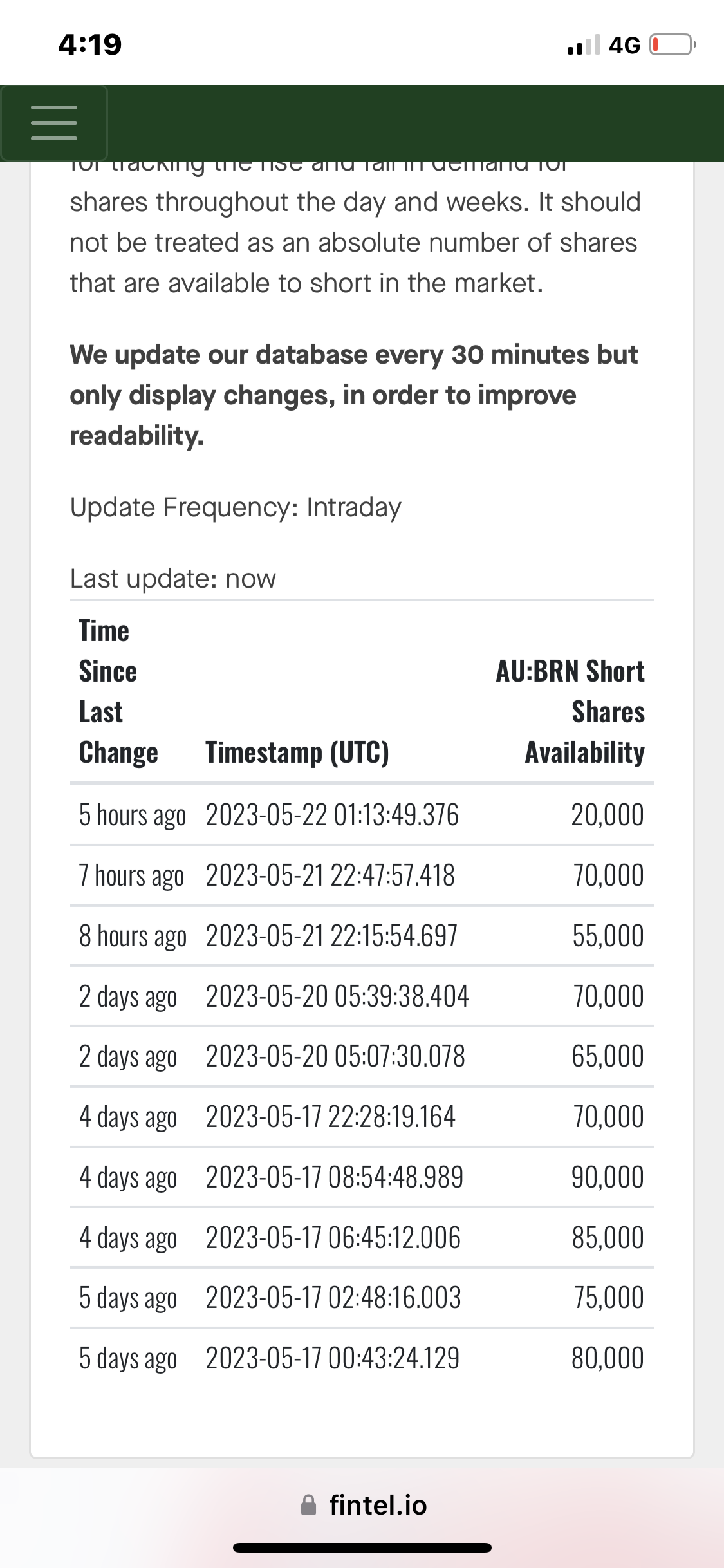This screenshot has width=724, height=1568.
Task: Select the row showing 55,000 availability
Action: point(362,936)
